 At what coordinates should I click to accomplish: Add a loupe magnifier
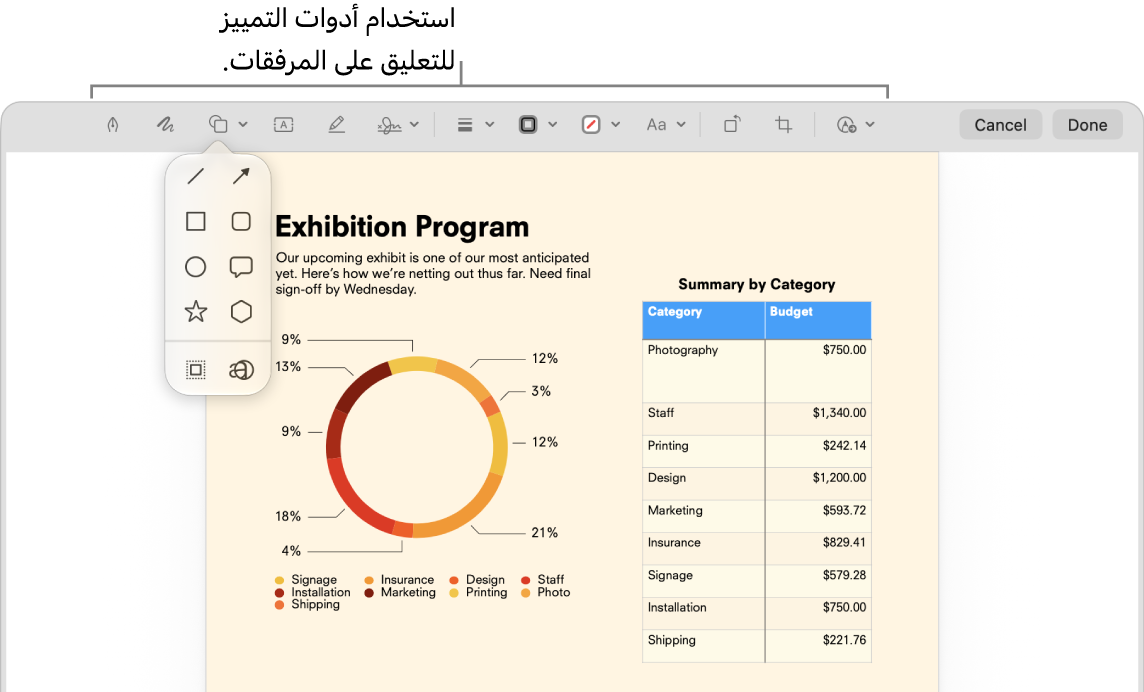[x=241, y=370]
